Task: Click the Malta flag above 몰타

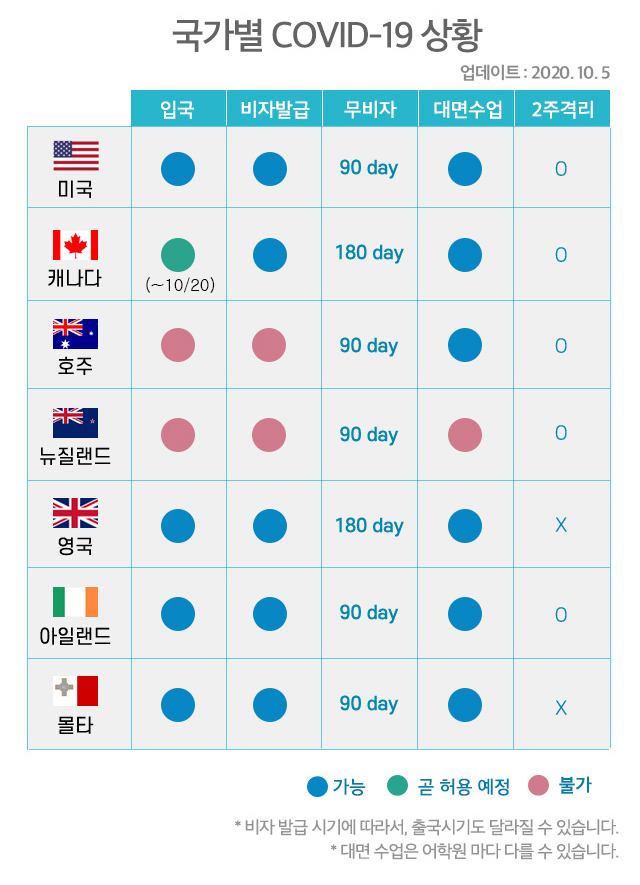Action: 76,691
